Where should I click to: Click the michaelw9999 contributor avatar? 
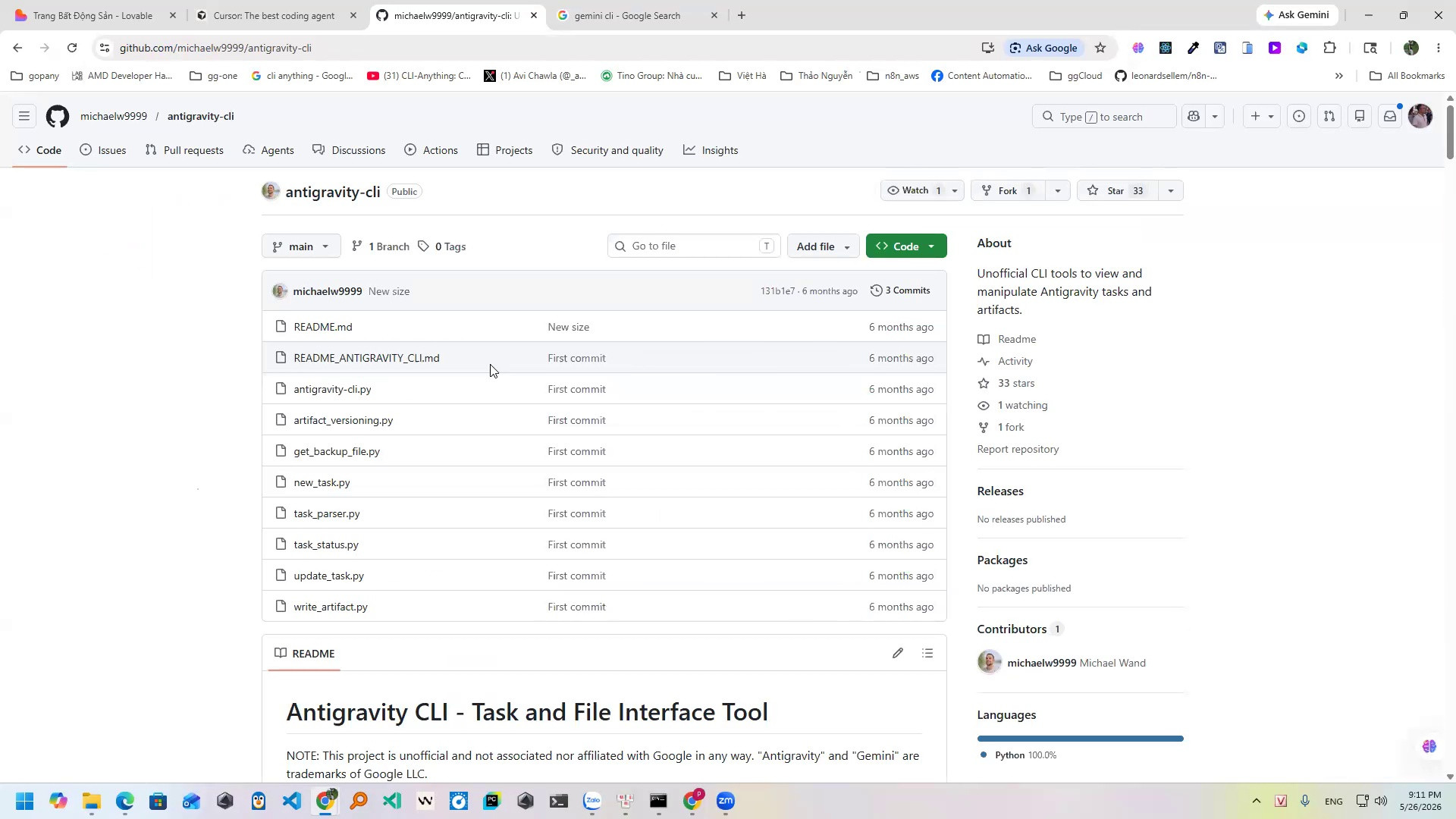[990, 663]
